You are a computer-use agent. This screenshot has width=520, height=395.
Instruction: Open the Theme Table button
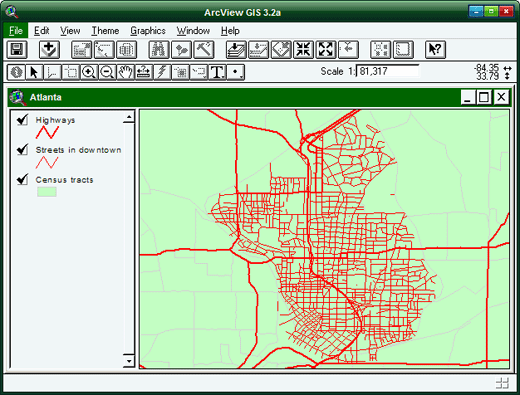127,50
